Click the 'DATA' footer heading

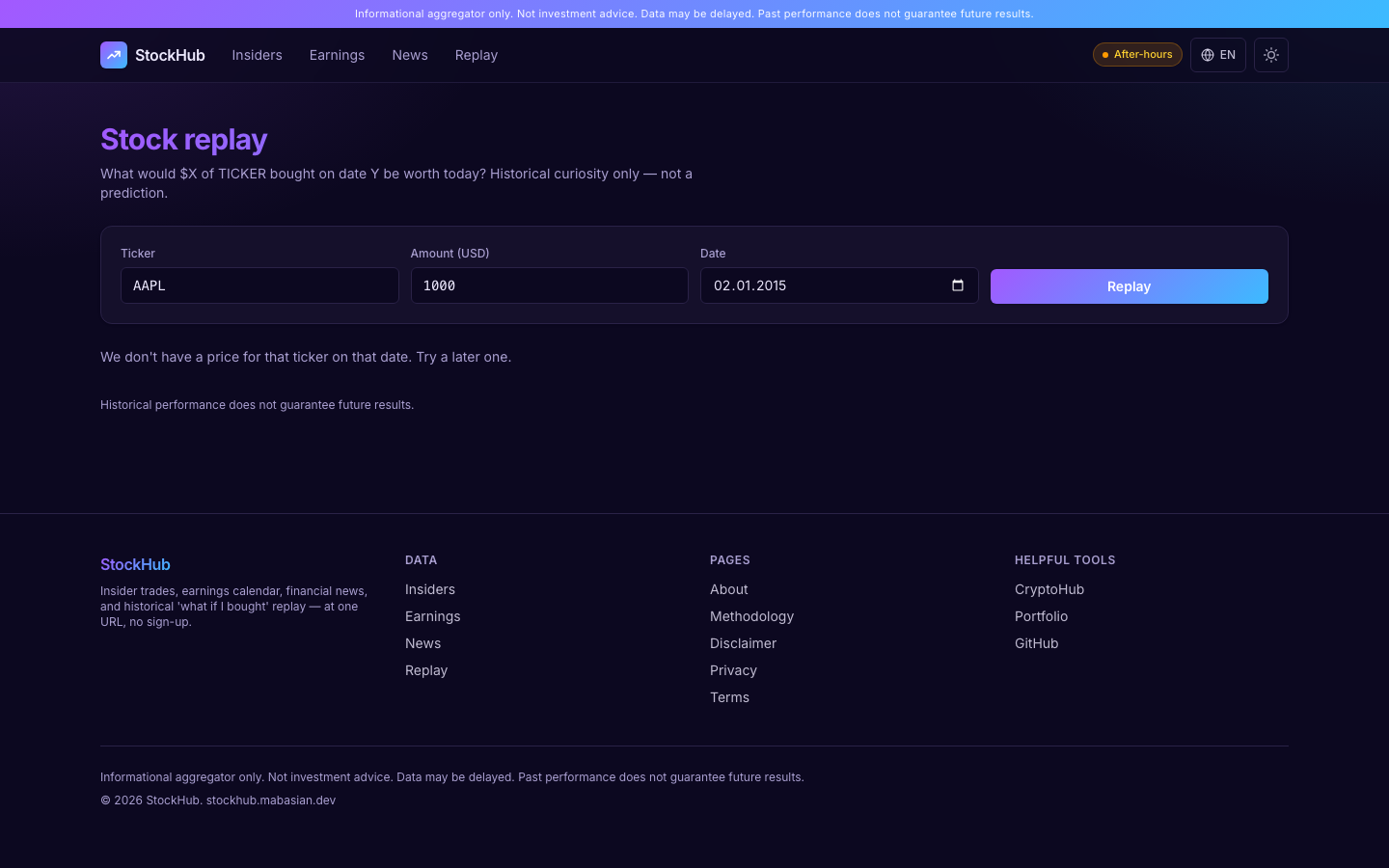422,560
